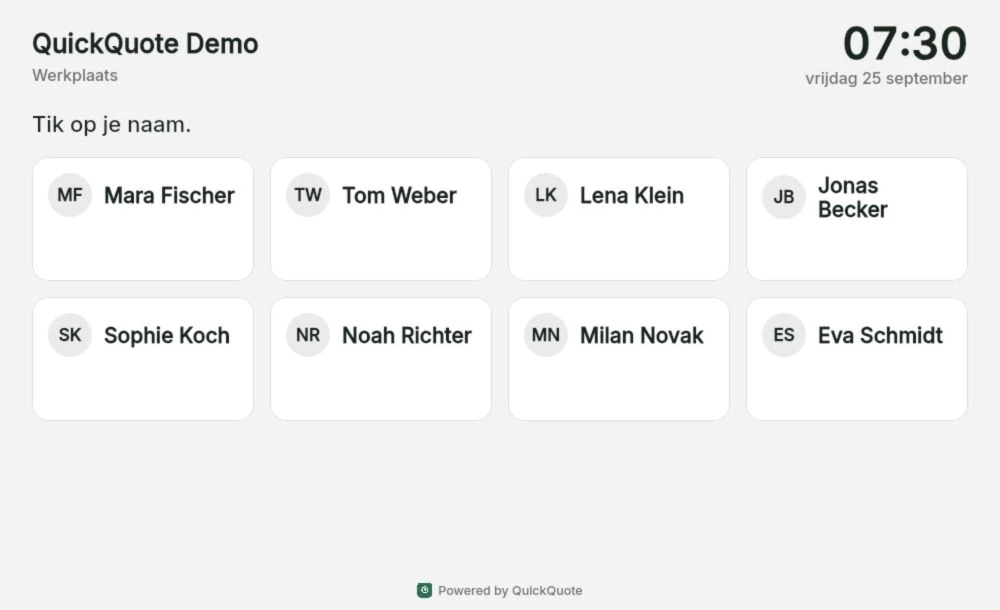
Task: Tap on Sophie Koch's name
Action: [x=166, y=336]
